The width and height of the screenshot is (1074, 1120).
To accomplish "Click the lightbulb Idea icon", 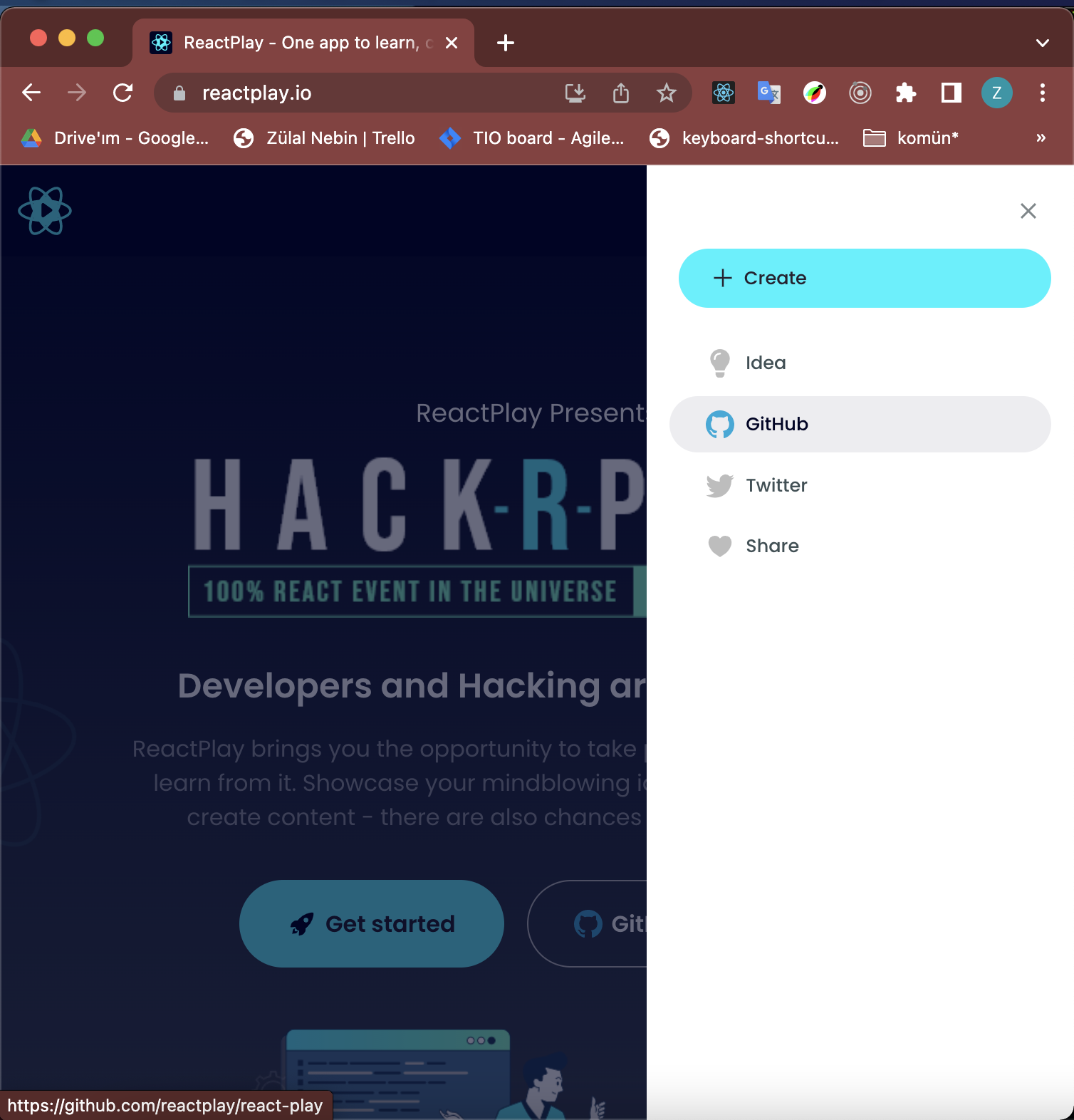I will tap(720, 363).
